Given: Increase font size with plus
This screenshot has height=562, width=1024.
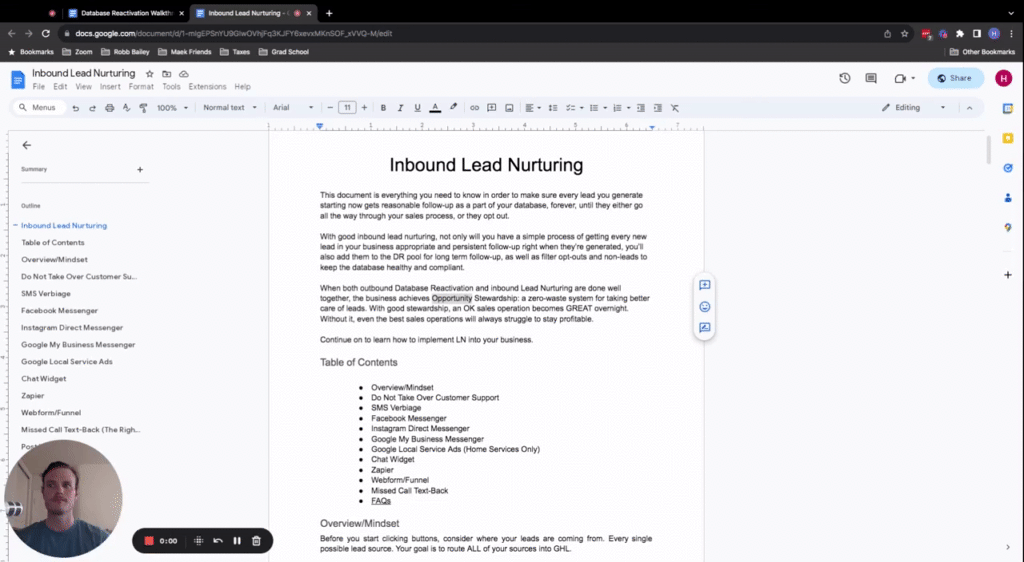Looking at the screenshot, I should (x=364, y=108).
